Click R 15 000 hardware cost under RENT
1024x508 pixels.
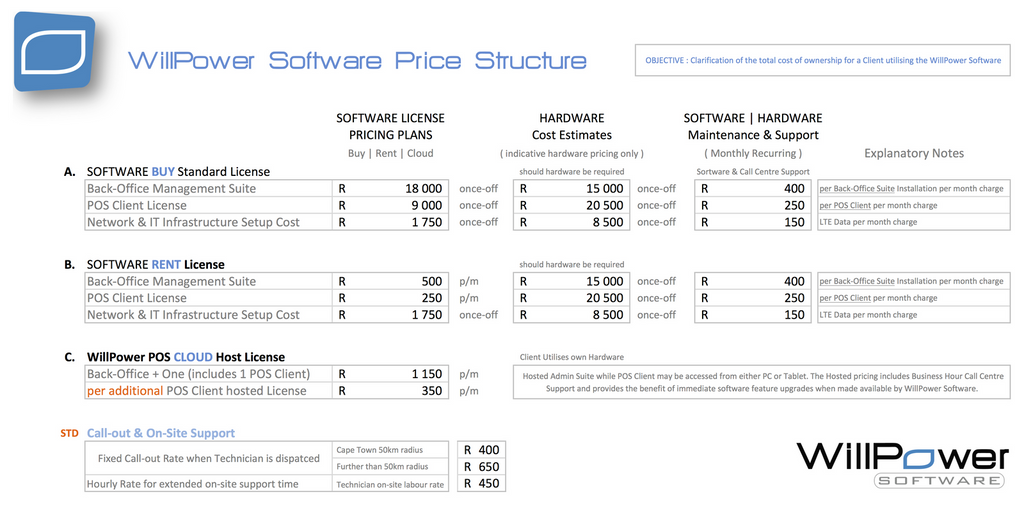(571, 281)
